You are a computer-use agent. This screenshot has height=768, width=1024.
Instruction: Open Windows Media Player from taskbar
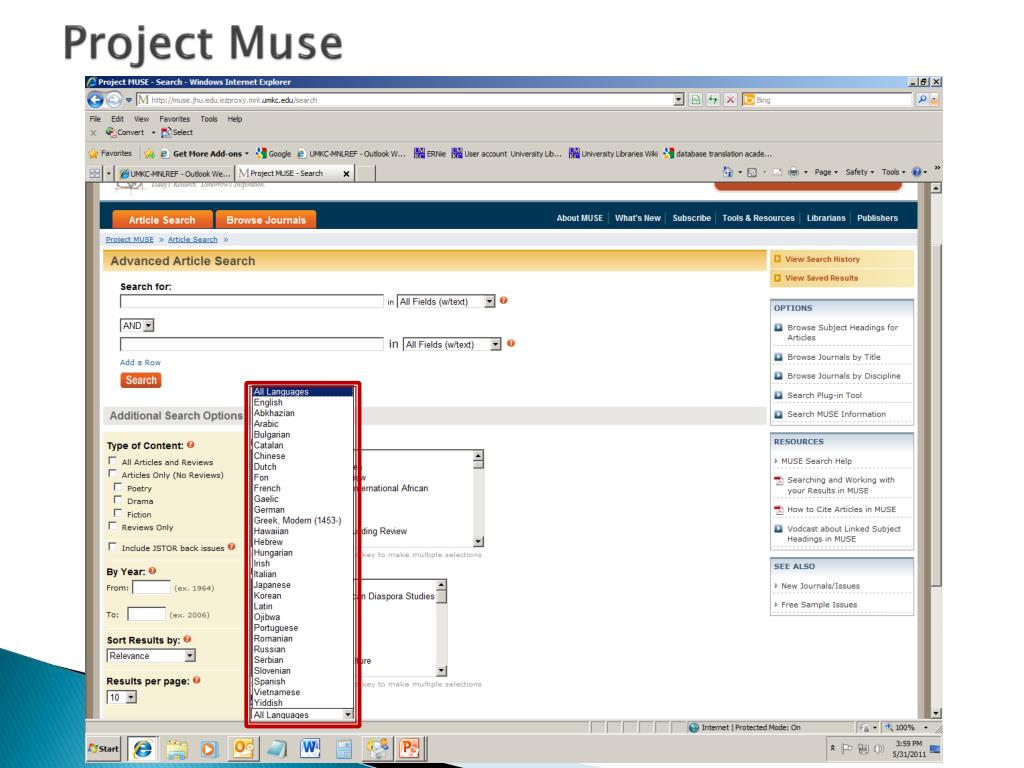(x=209, y=748)
